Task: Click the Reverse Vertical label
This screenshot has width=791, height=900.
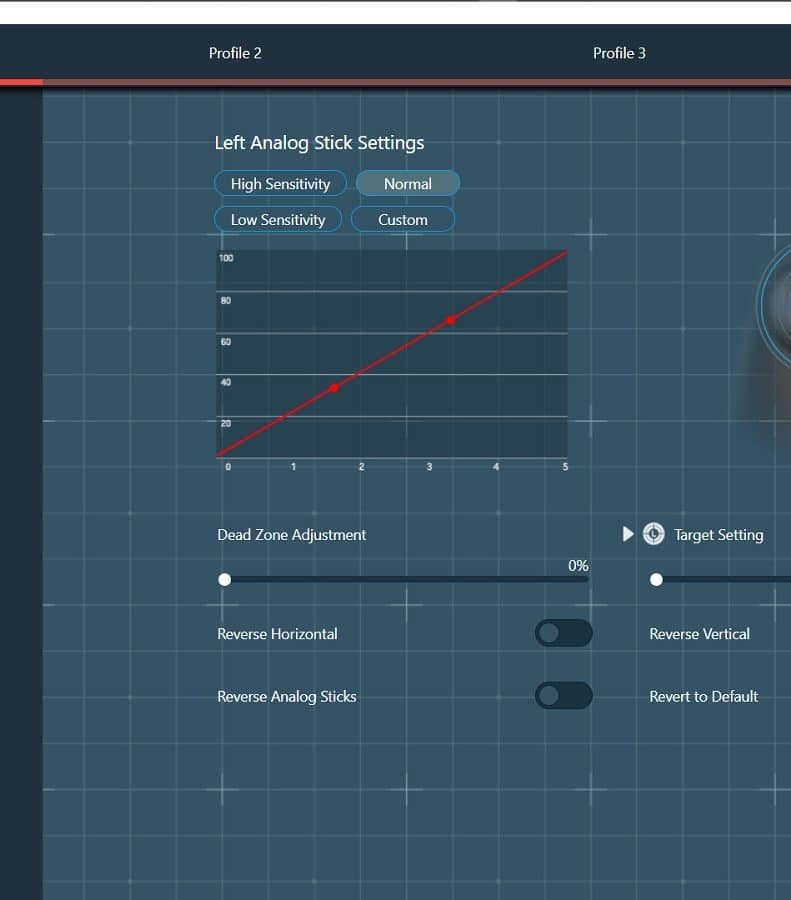Action: click(699, 634)
